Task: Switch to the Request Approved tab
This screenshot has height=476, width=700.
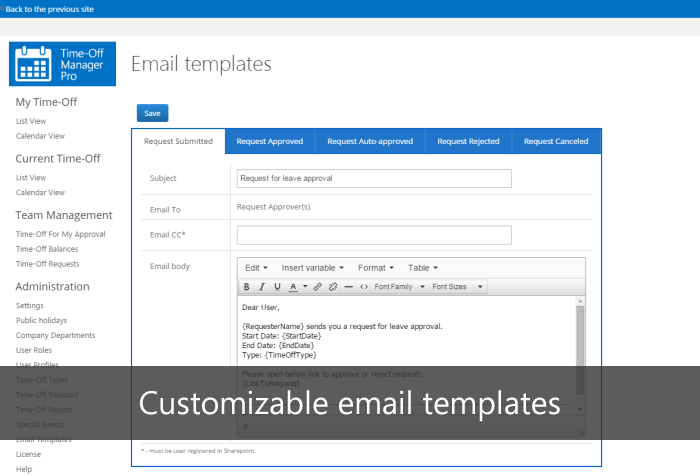Action: [270, 141]
